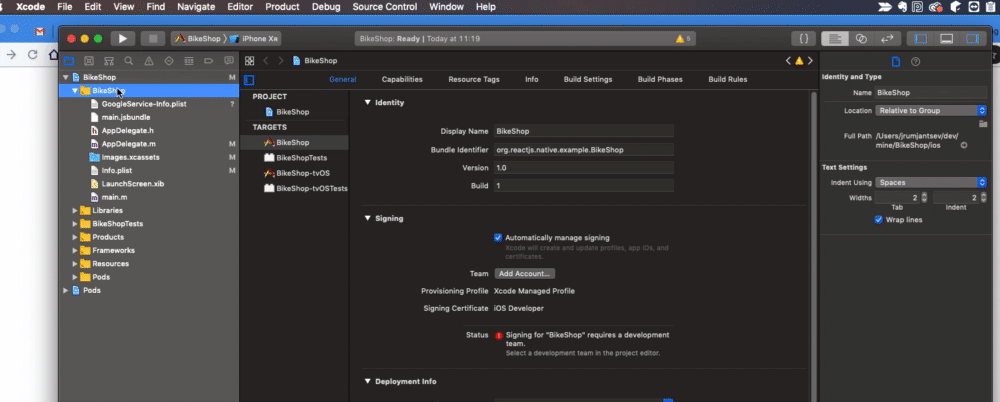Go forward in editor history
The image size is (1000, 402).
click(x=281, y=61)
